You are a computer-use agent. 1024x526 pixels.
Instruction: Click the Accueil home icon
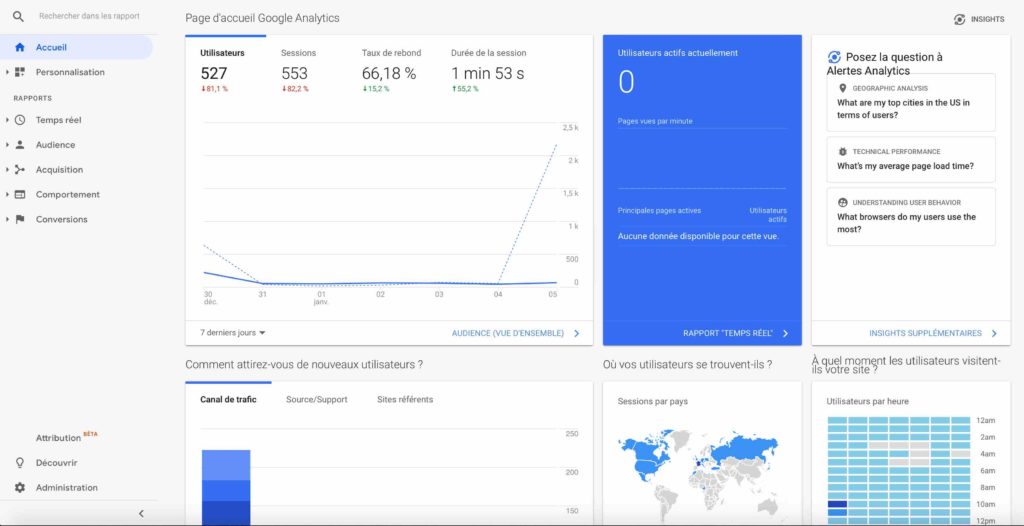tap(20, 47)
